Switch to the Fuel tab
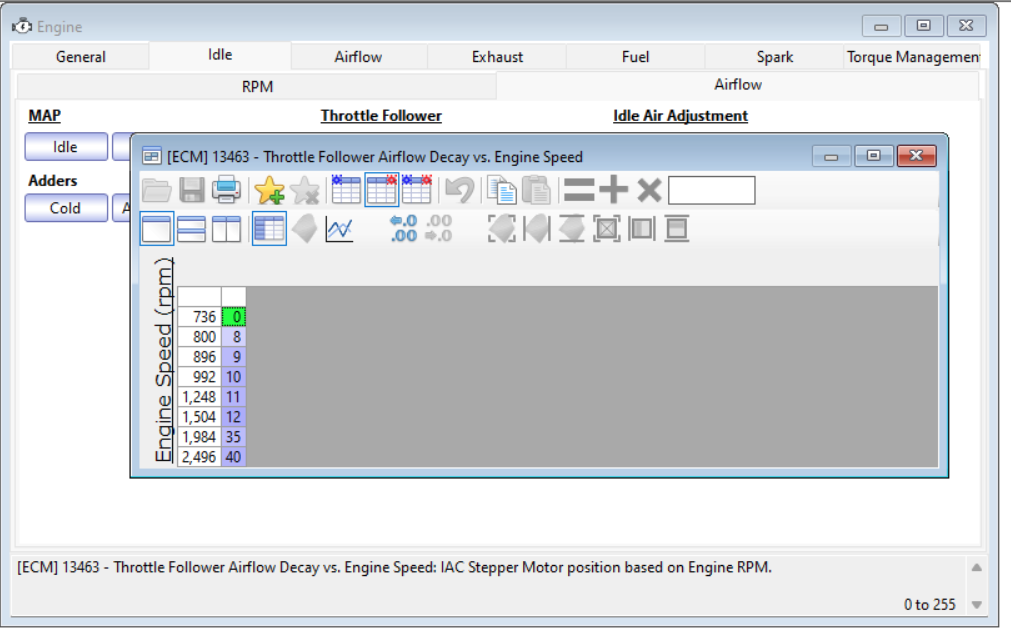 tap(635, 57)
